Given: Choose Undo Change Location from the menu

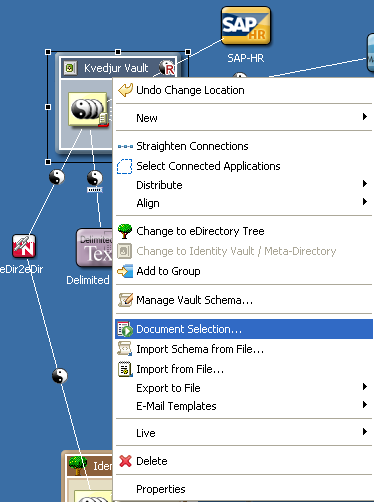Looking at the screenshot, I should tap(244, 90).
